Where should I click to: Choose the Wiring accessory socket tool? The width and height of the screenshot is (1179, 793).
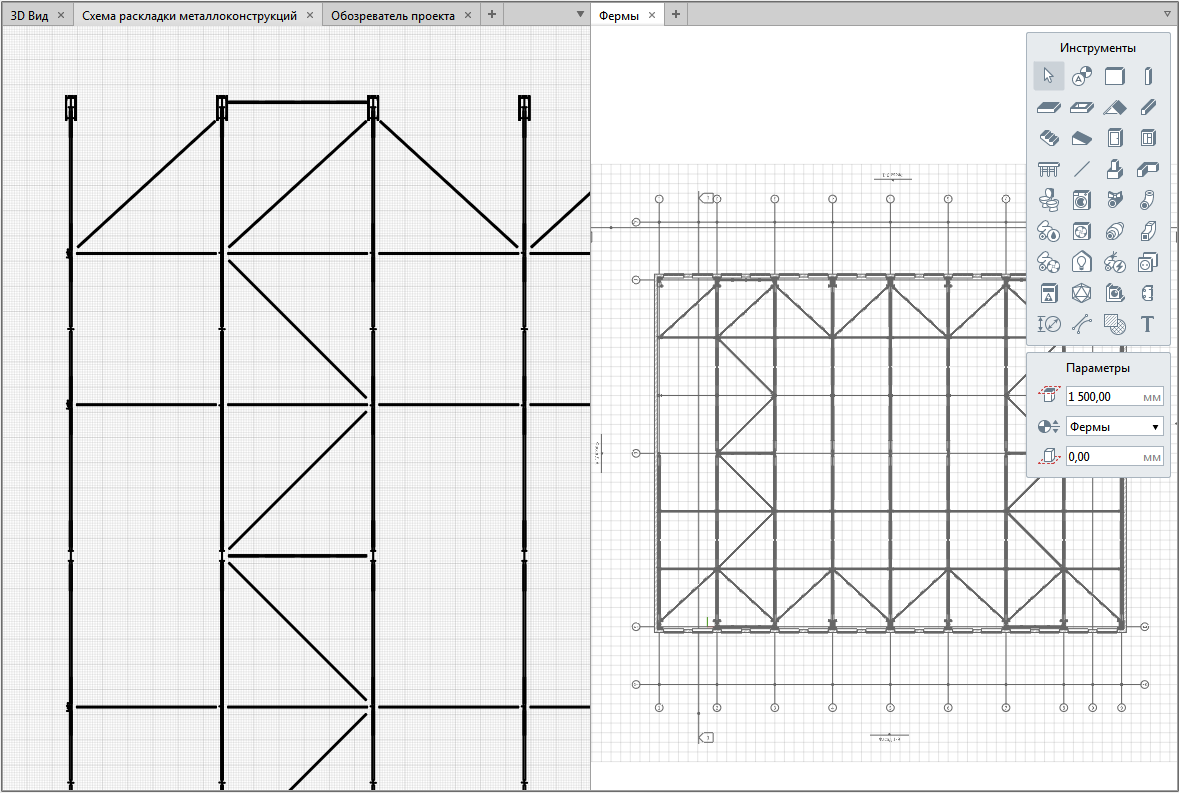(x=1147, y=262)
